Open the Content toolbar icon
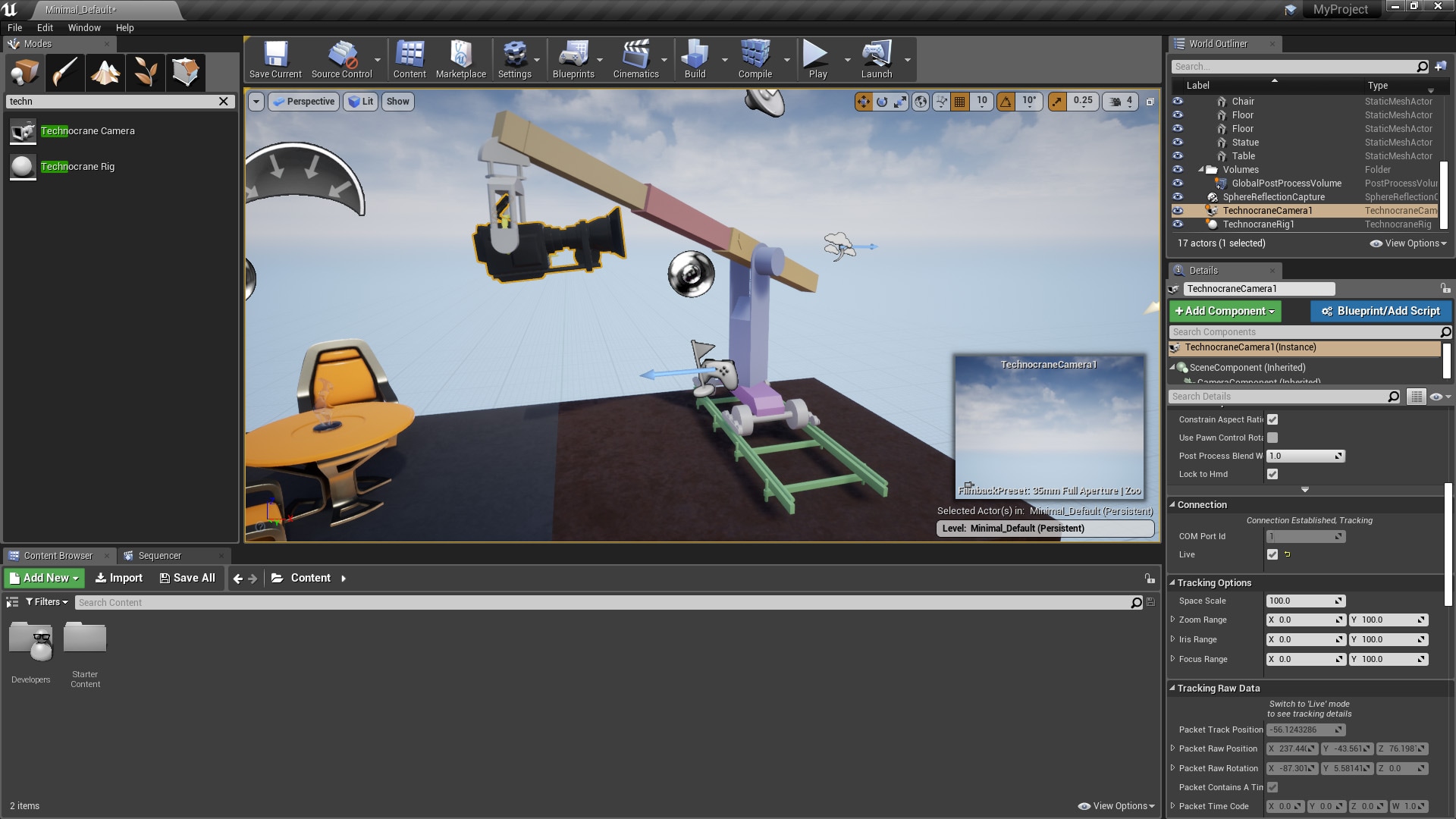 [x=409, y=59]
